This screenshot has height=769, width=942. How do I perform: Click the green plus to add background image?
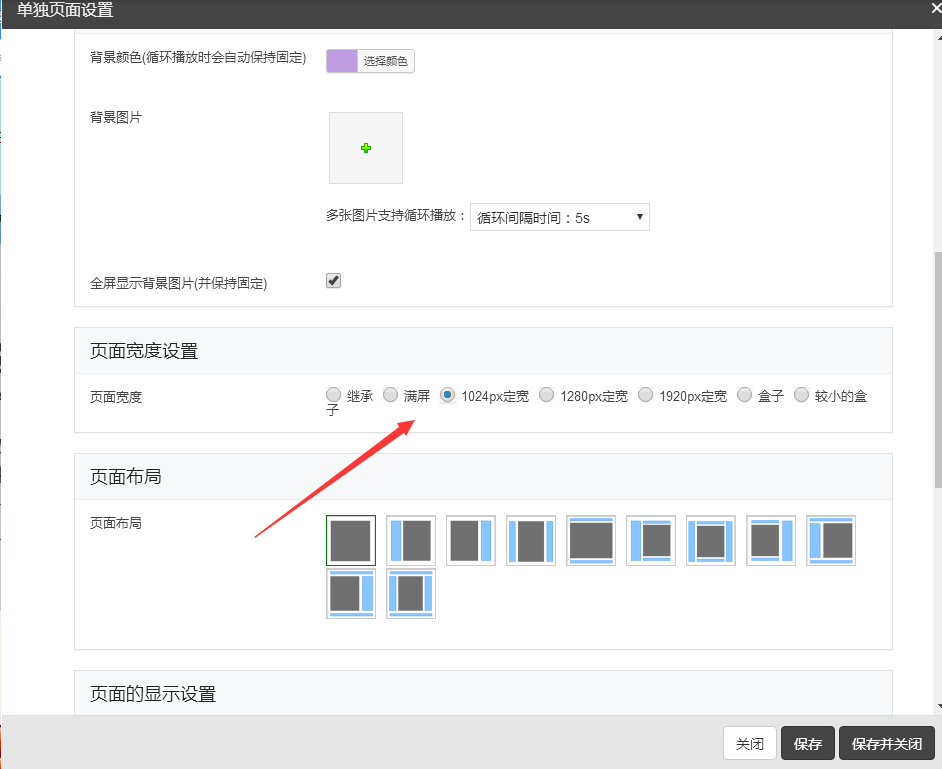point(366,148)
